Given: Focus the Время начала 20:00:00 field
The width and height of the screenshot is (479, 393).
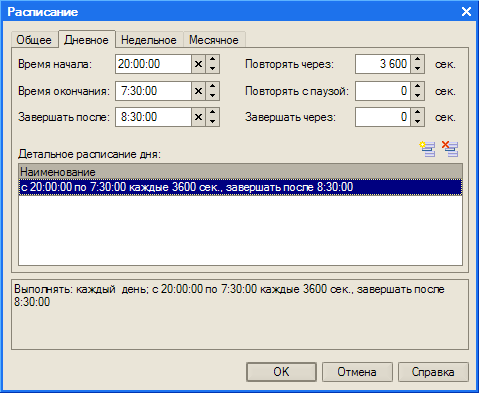Looking at the screenshot, I should (153, 64).
